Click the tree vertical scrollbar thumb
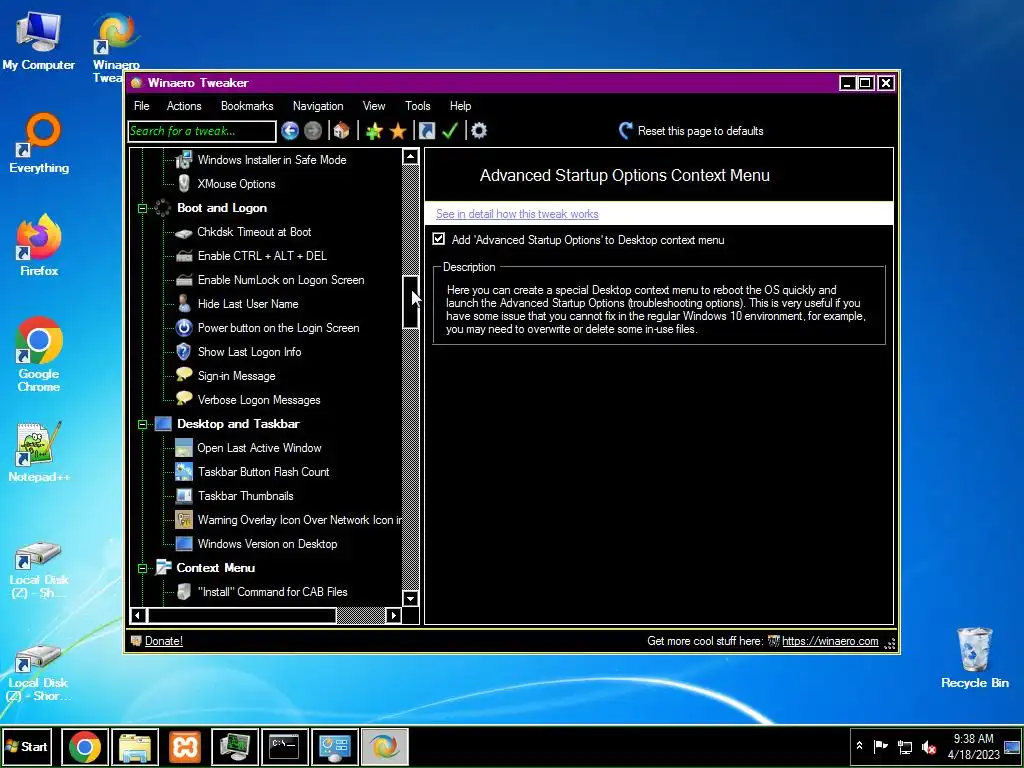1024x768 pixels. click(x=410, y=301)
